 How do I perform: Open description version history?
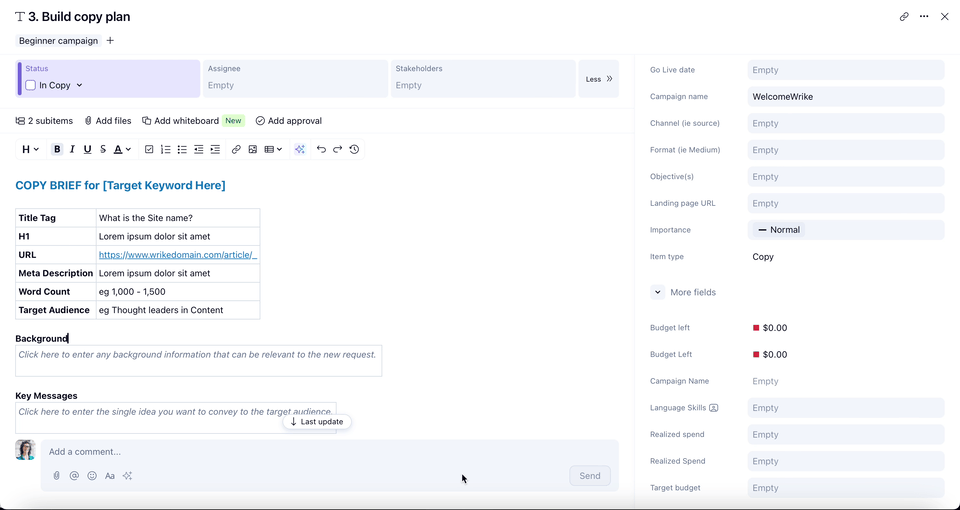tap(354, 149)
